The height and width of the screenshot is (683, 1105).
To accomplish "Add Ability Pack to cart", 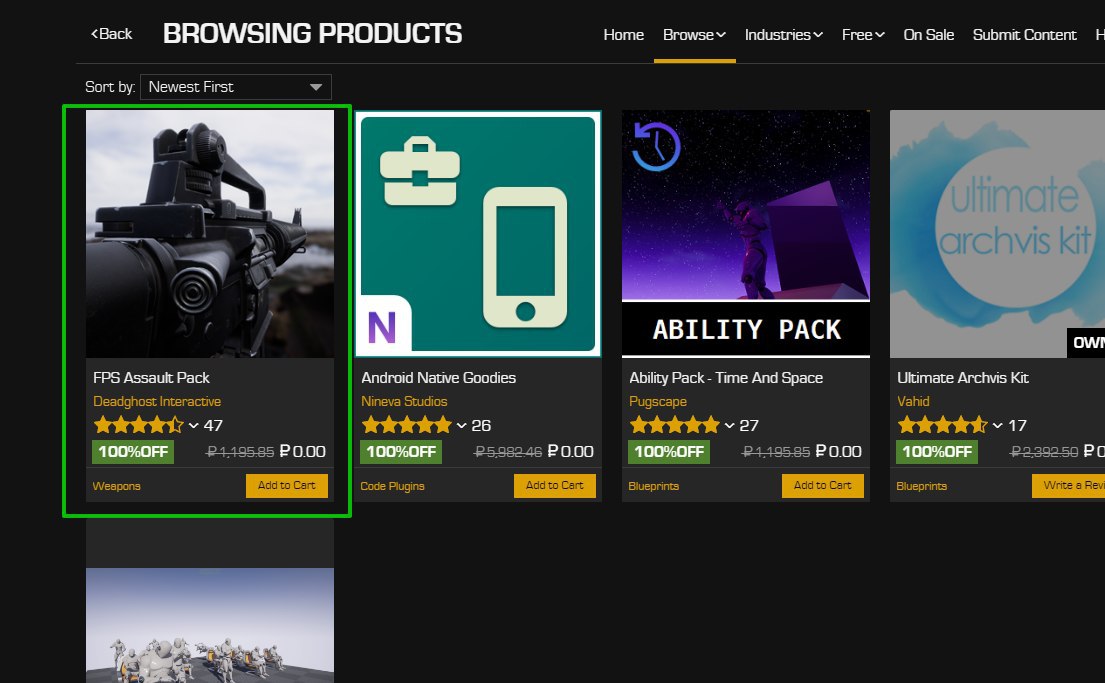I will tap(822, 486).
